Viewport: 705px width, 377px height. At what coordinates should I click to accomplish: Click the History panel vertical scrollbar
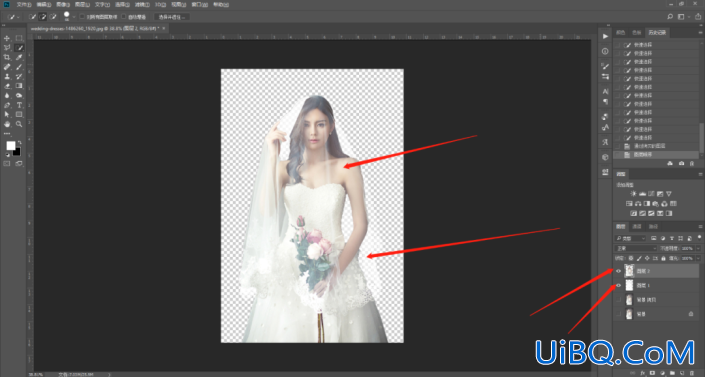tap(702, 139)
